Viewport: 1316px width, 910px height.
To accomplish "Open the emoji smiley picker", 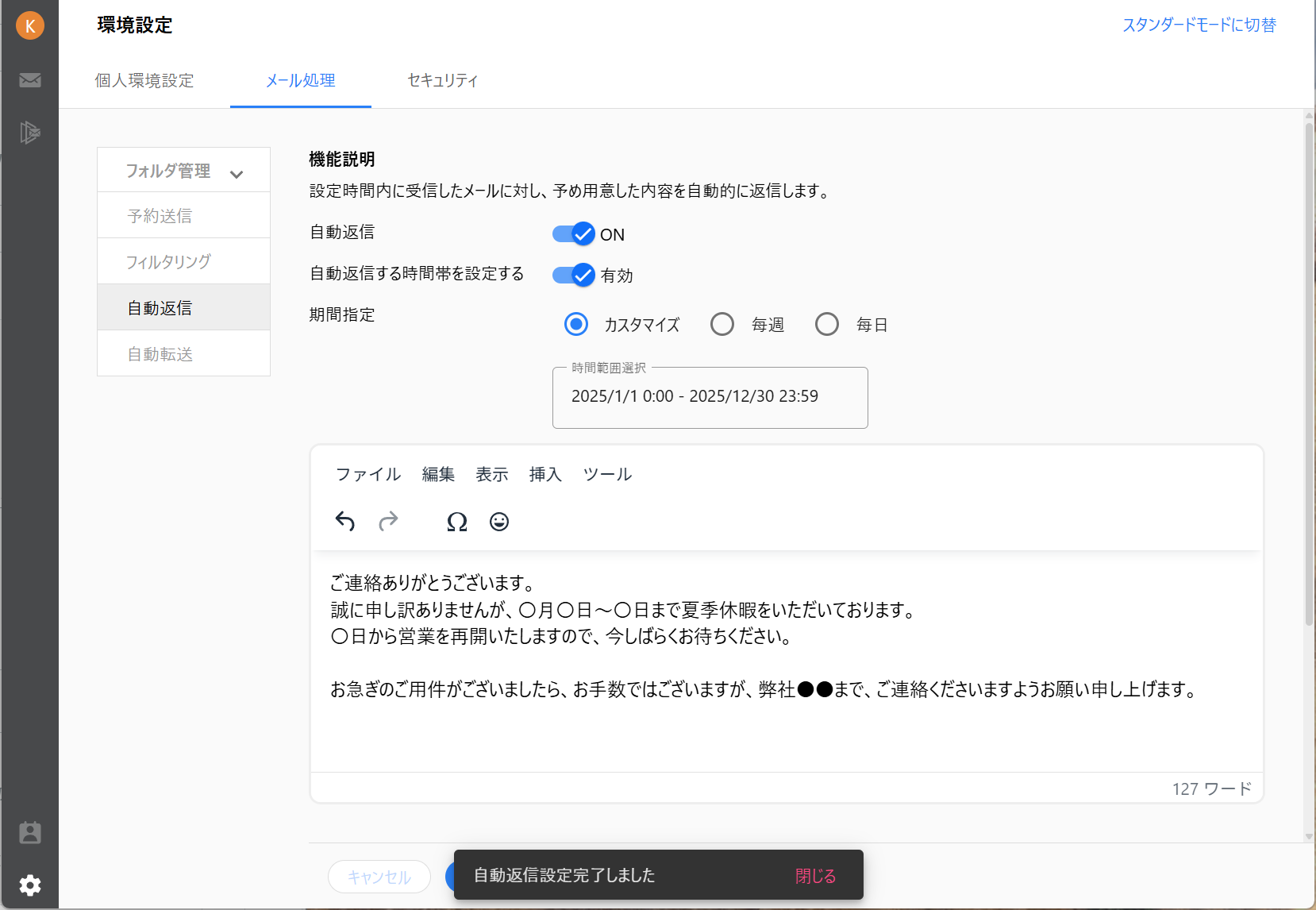I will pos(499,522).
